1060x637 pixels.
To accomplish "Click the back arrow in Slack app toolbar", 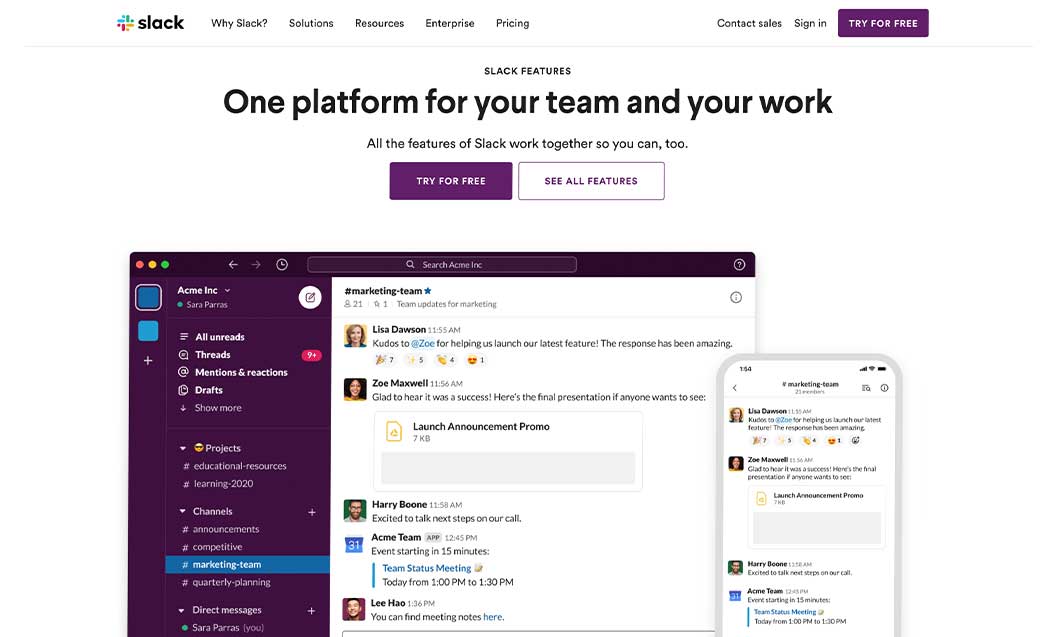I will point(233,264).
